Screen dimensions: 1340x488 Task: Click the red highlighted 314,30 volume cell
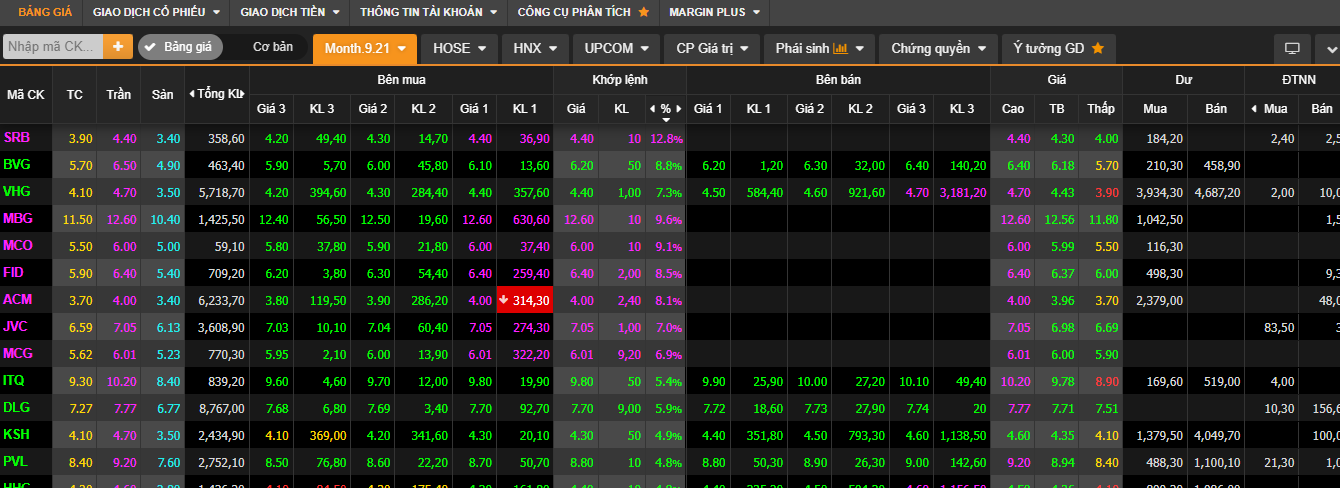coord(524,300)
